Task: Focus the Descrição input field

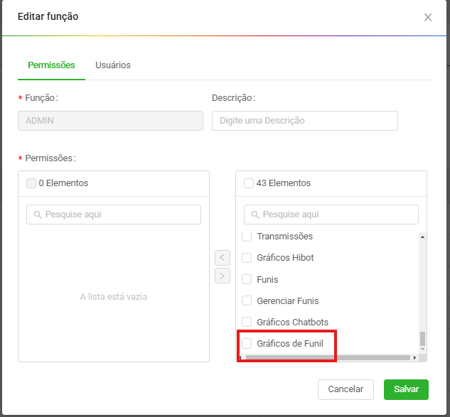Action: tap(305, 121)
